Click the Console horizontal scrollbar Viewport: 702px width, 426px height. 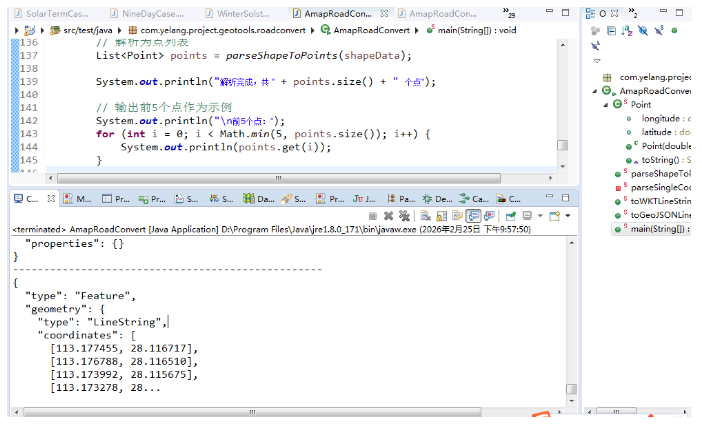(x=252, y=412)
